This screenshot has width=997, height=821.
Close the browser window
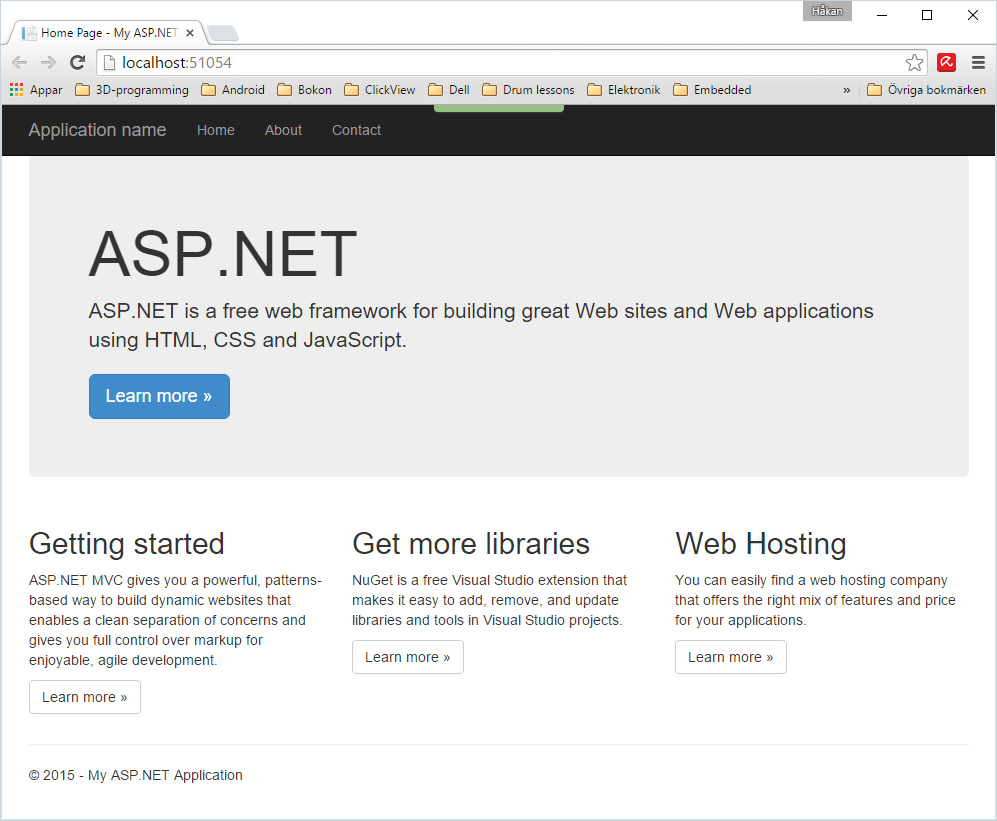pos(973,15)
